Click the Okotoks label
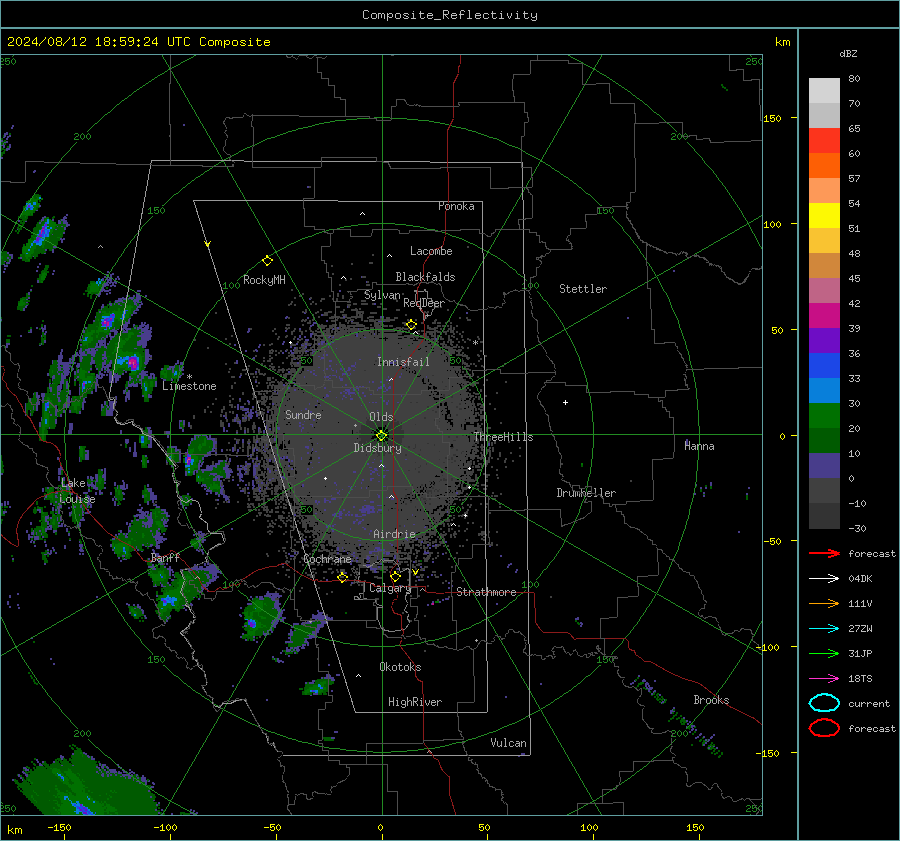Viewport: 900px width, 841px height. [x=400, y=666]
